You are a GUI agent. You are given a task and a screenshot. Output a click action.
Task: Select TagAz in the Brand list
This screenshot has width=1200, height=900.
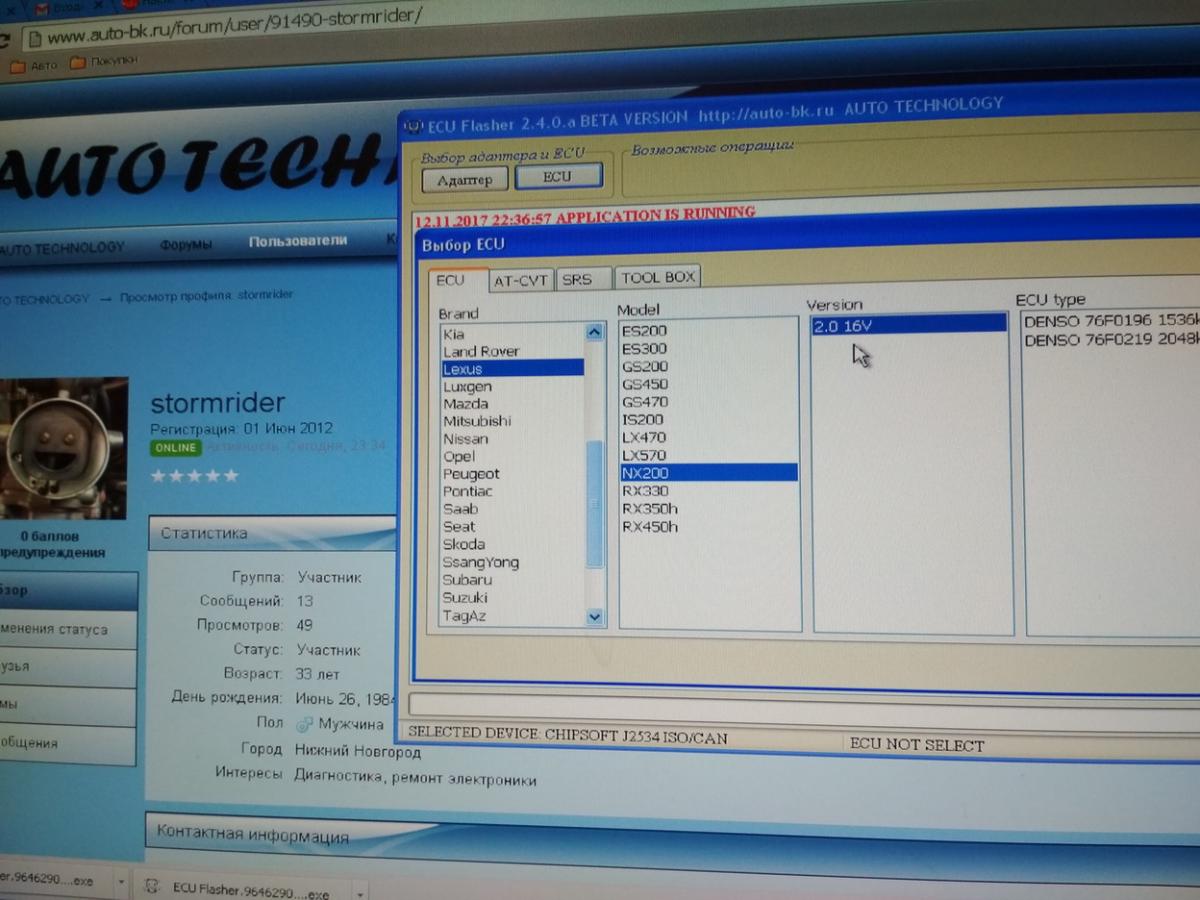click(464, 615)
